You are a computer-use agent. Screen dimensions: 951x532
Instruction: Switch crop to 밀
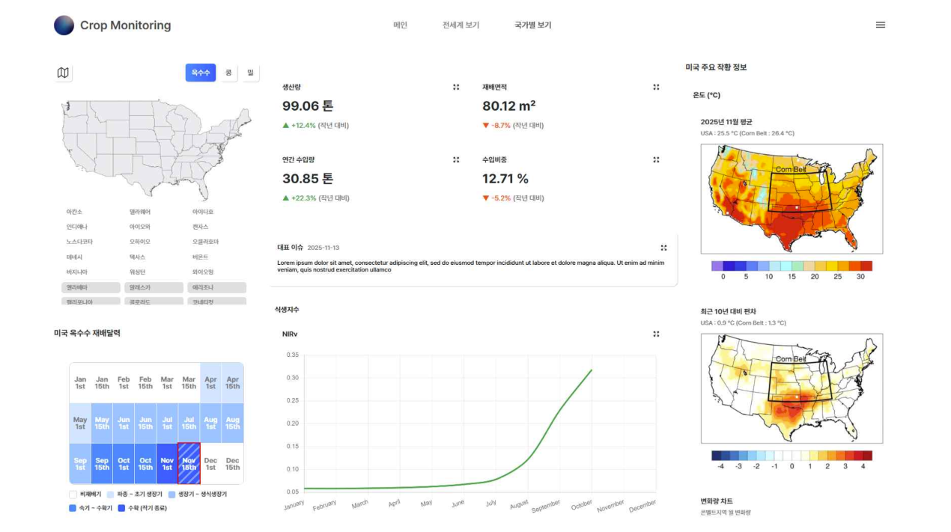(250, 73)
